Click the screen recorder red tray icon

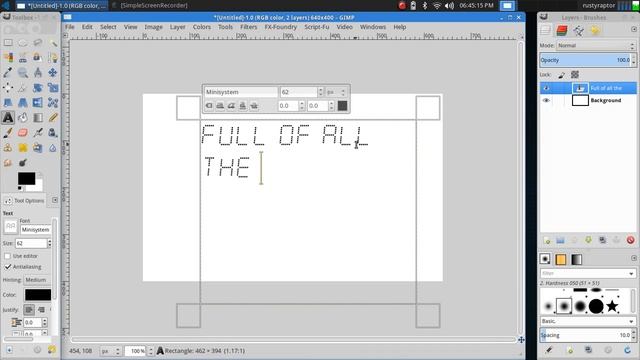tap(402, 5)
